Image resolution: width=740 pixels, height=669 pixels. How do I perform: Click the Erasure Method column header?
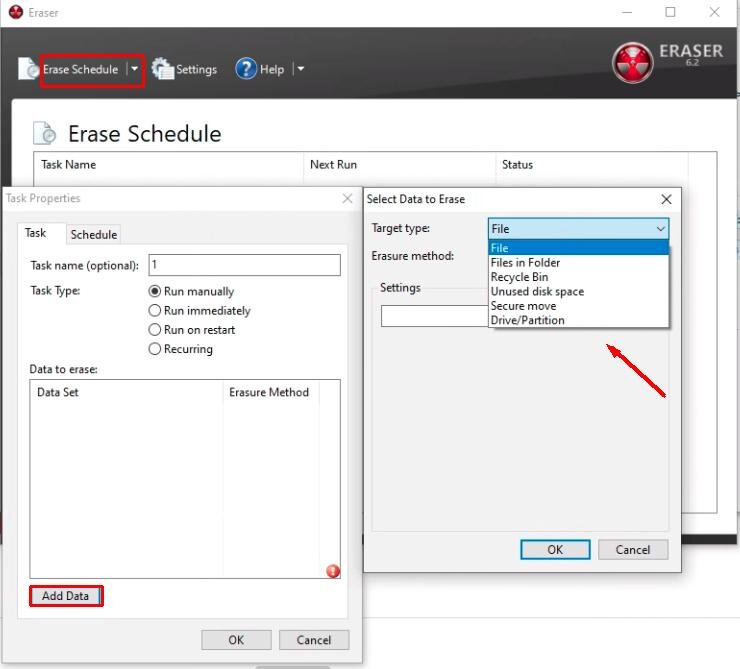coord(271,392)
